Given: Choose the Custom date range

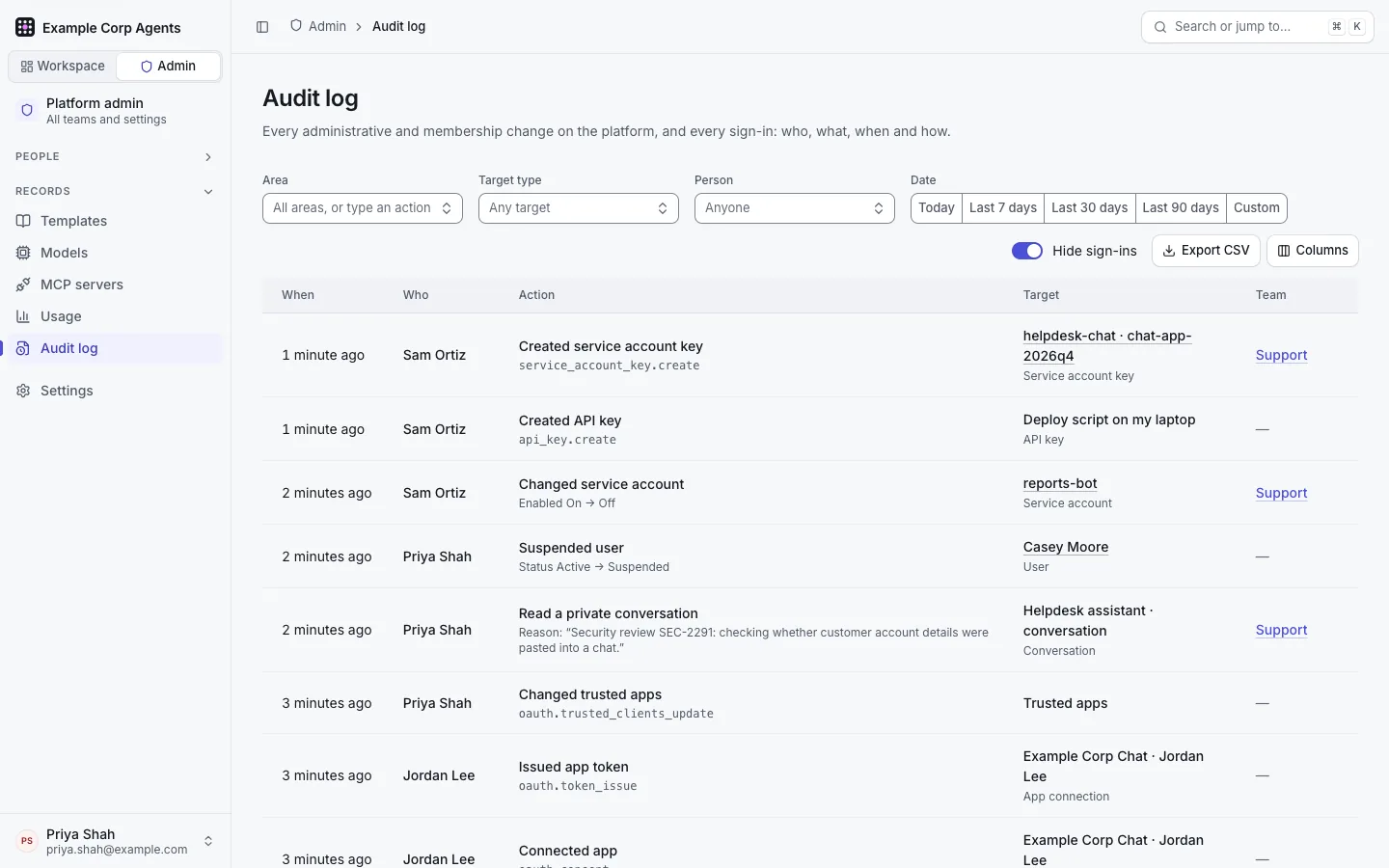Looking at the screenshot, I should coord(1257,208).
